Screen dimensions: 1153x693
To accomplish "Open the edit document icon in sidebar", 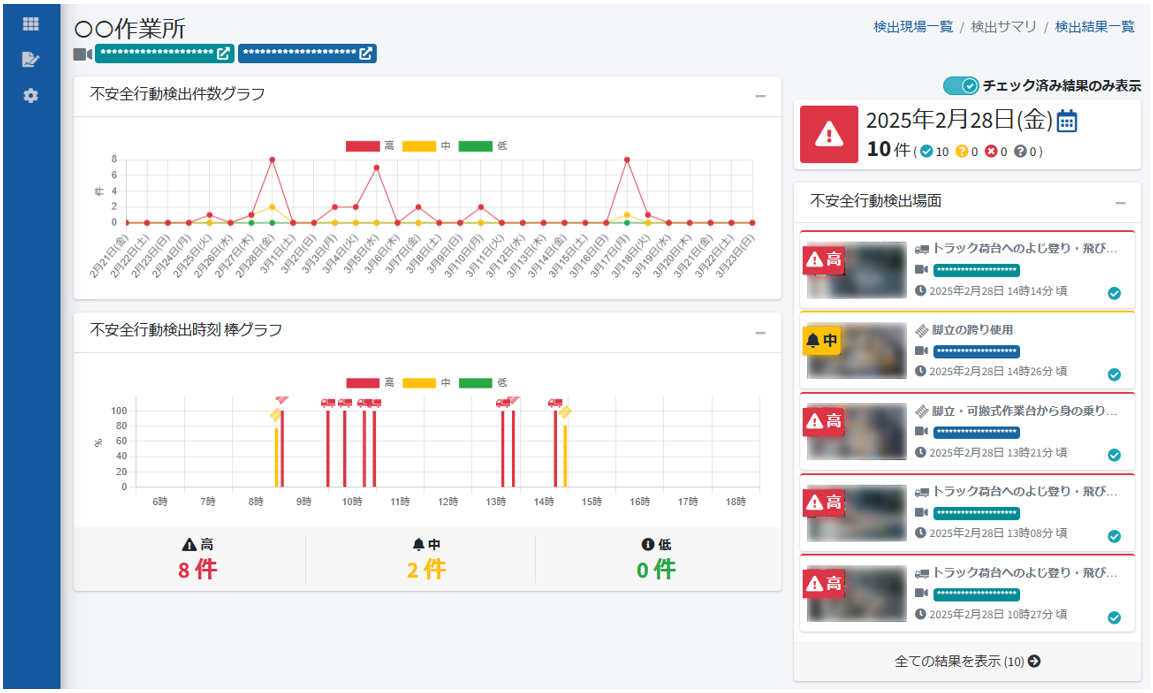I will click(x=30, y=60).
